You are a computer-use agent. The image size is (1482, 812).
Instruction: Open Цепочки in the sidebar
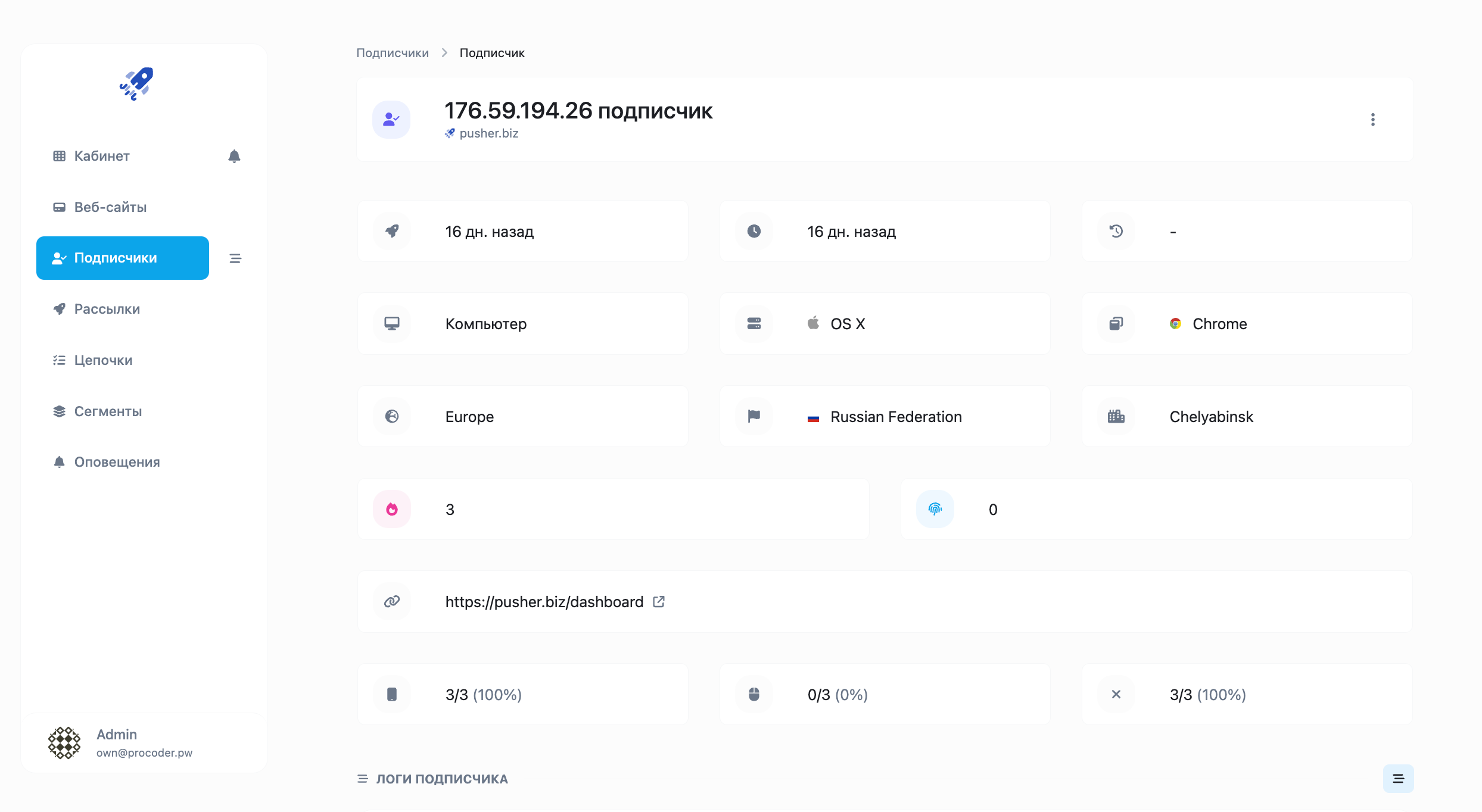[103, 360]
